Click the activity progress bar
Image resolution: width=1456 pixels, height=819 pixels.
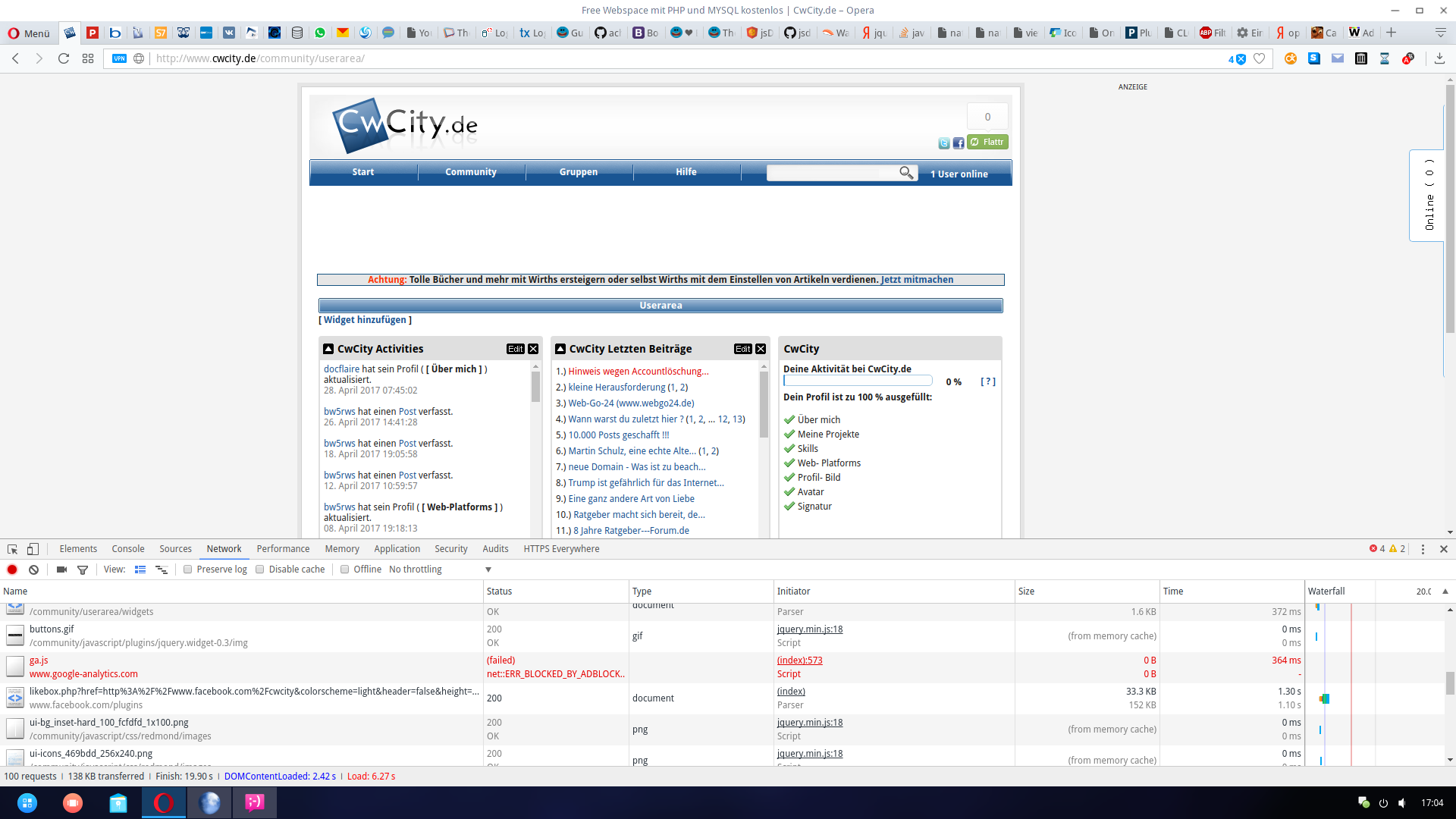(858, 381)
